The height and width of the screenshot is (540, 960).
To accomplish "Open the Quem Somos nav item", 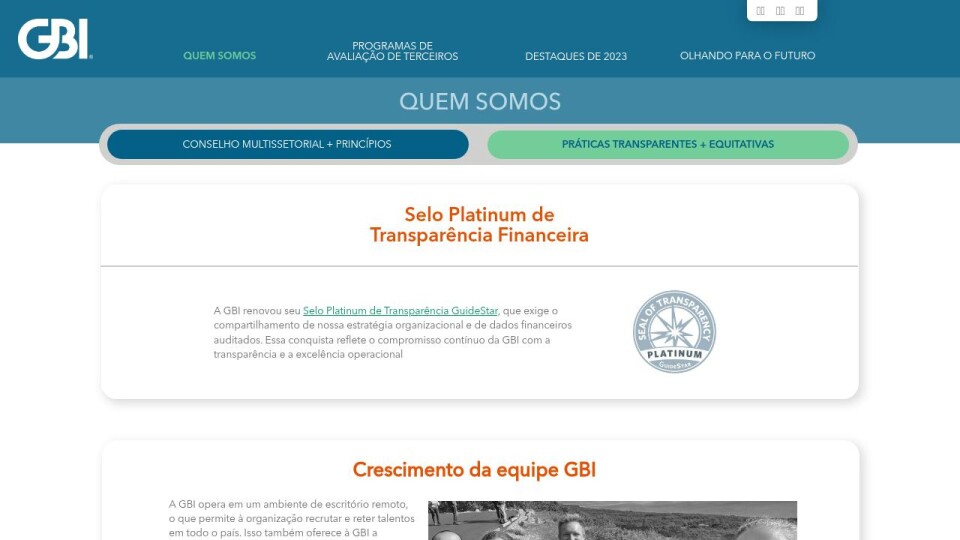I will pos(219,56).
